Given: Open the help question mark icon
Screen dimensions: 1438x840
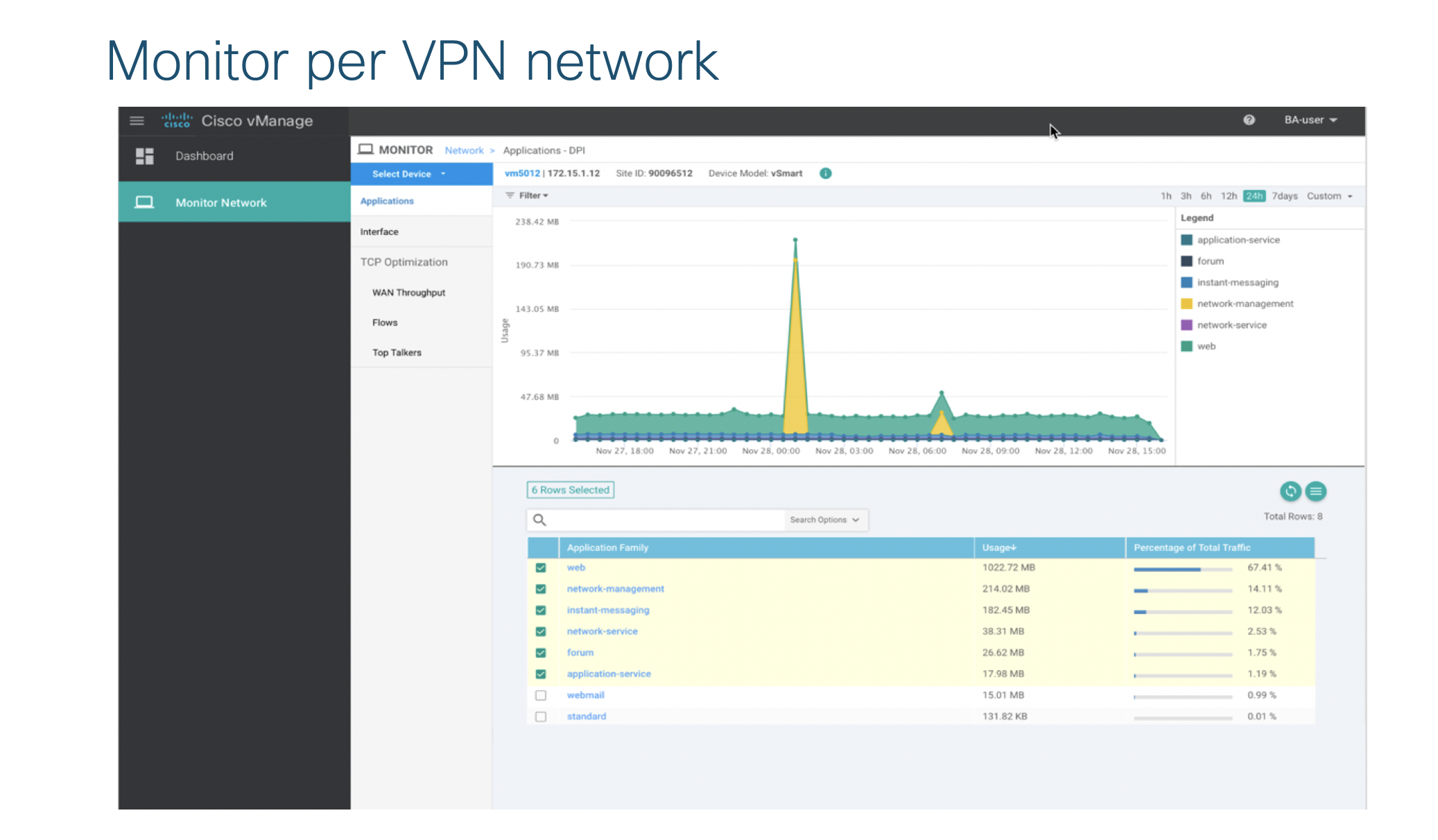Looking at the screenshot, I should coord(1249,120).
